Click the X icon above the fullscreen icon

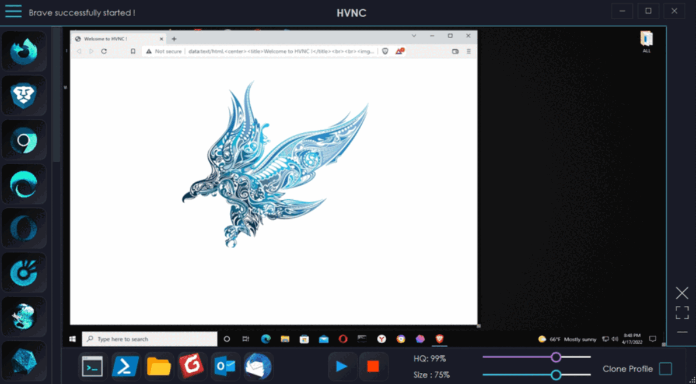[x=682, y=293]
